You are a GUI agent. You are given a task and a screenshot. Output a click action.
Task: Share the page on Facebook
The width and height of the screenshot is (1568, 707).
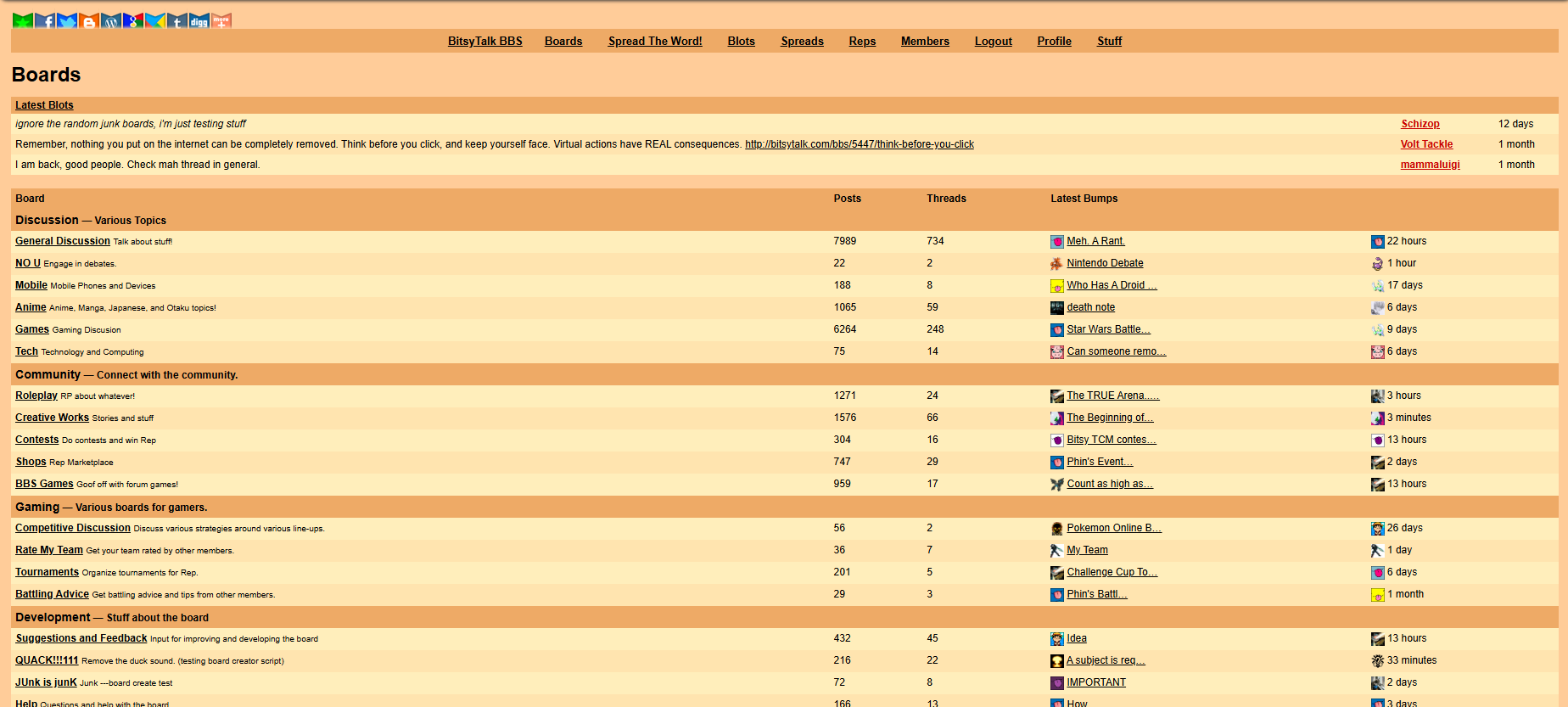tap(45, 20)
